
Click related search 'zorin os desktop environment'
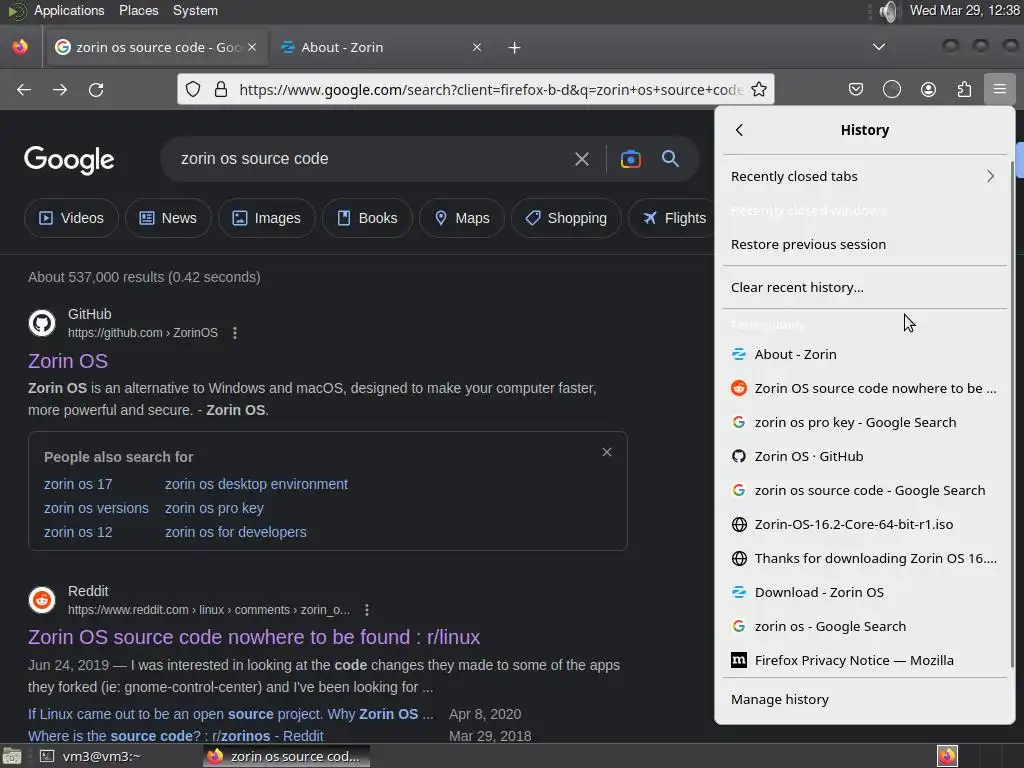click(x=256, y=484)
